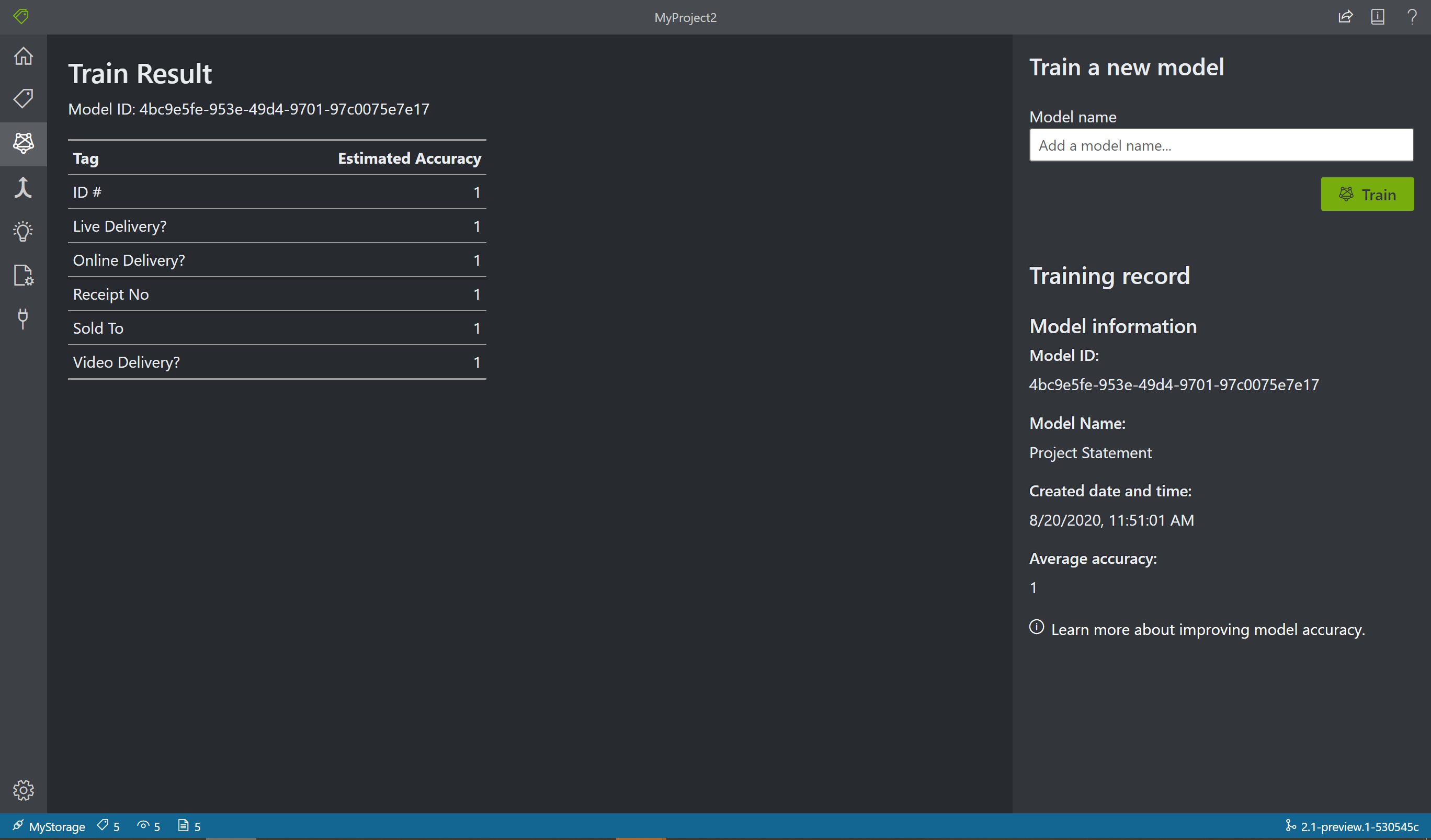Click the share/export top-right icon

tap(1346, 17)
